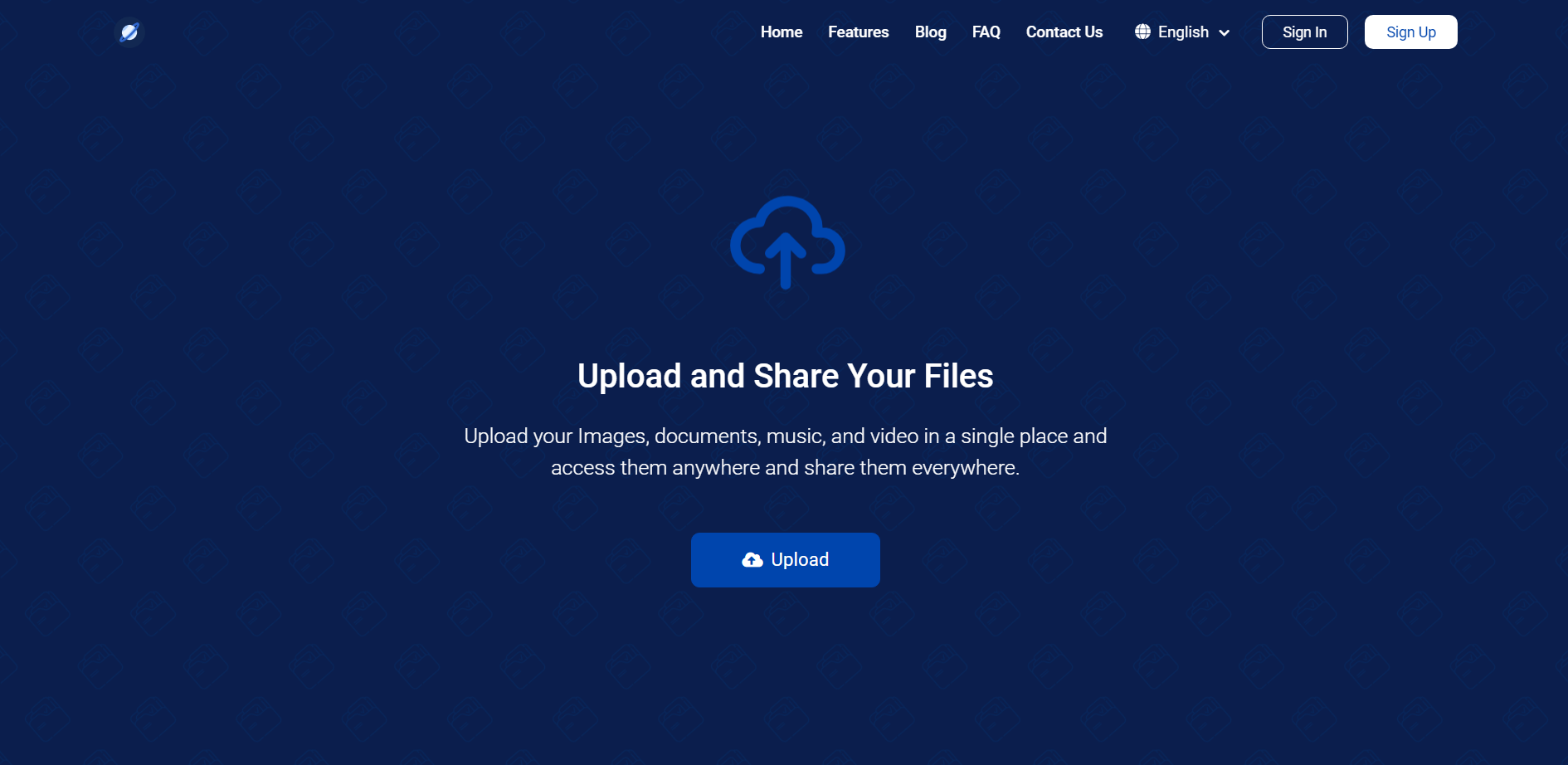The height and width of the screenshot is (765, 1568).
Task: Visit the Blog
Action: [930, 32]
